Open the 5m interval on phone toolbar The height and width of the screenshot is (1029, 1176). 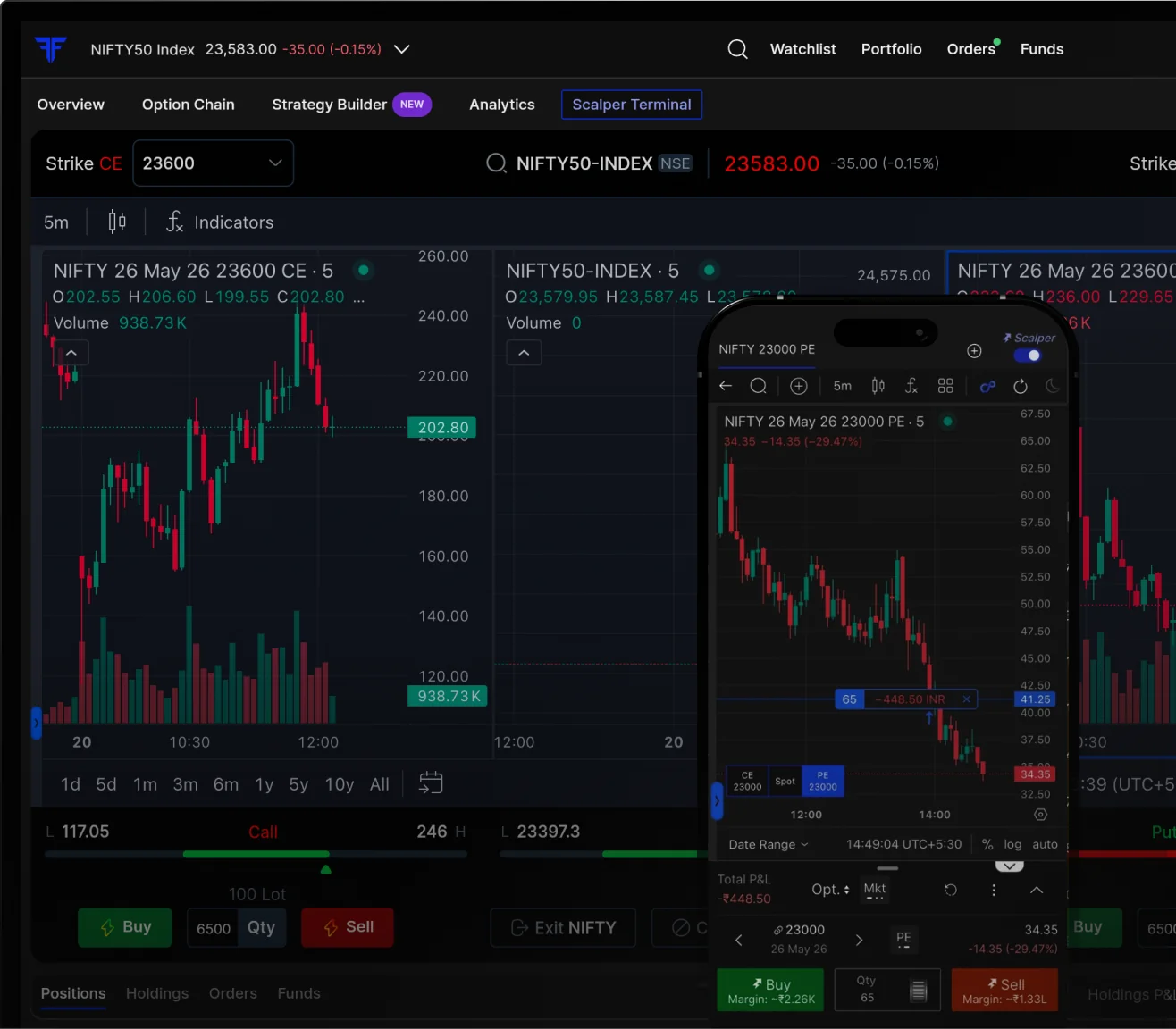click(x=843, y=386)
